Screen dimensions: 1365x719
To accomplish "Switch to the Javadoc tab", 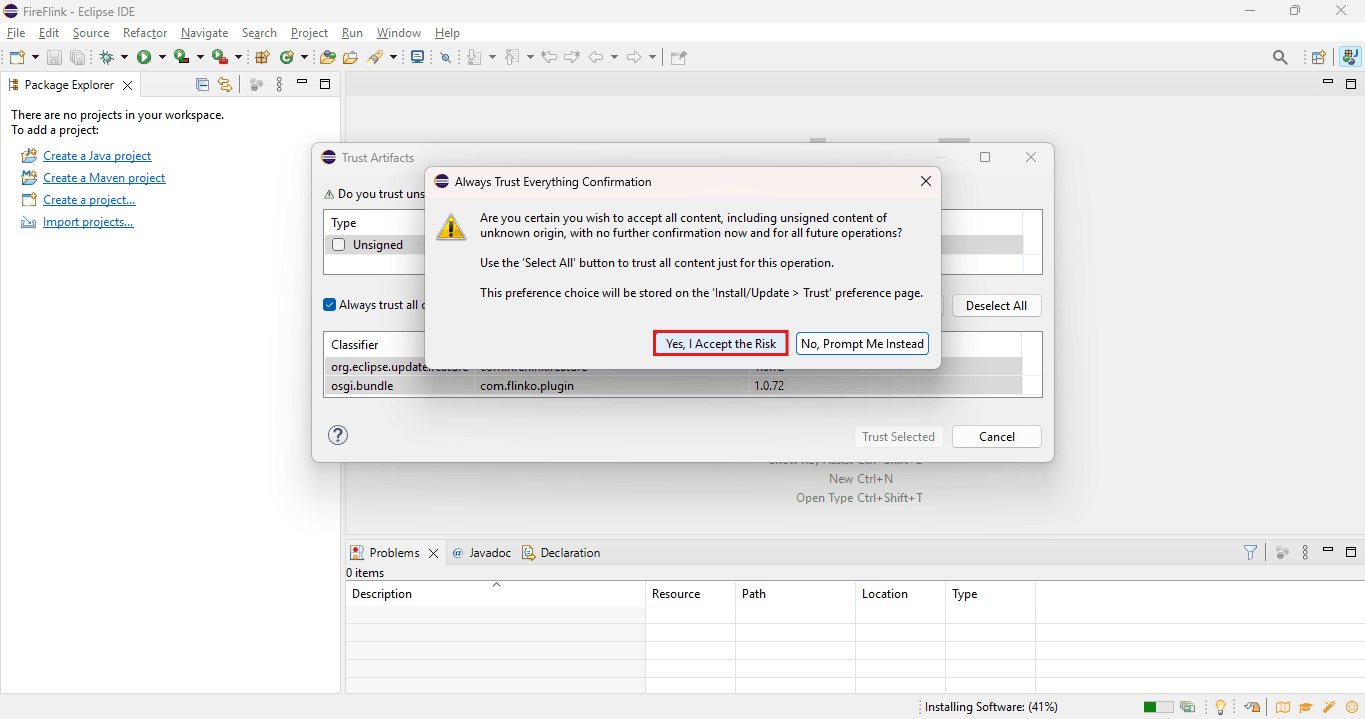I will (x=481, y=553).
